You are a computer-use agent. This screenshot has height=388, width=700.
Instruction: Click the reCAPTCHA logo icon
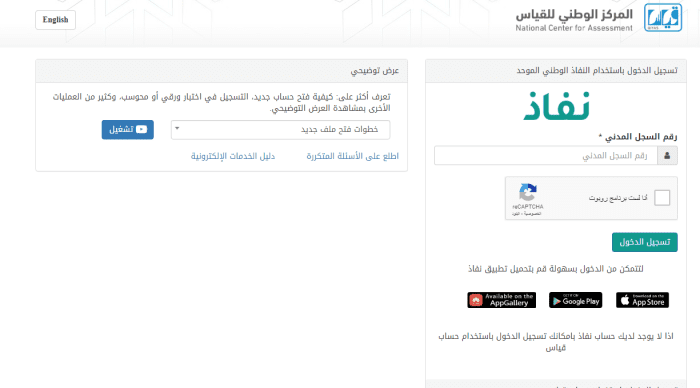point(528,192)
